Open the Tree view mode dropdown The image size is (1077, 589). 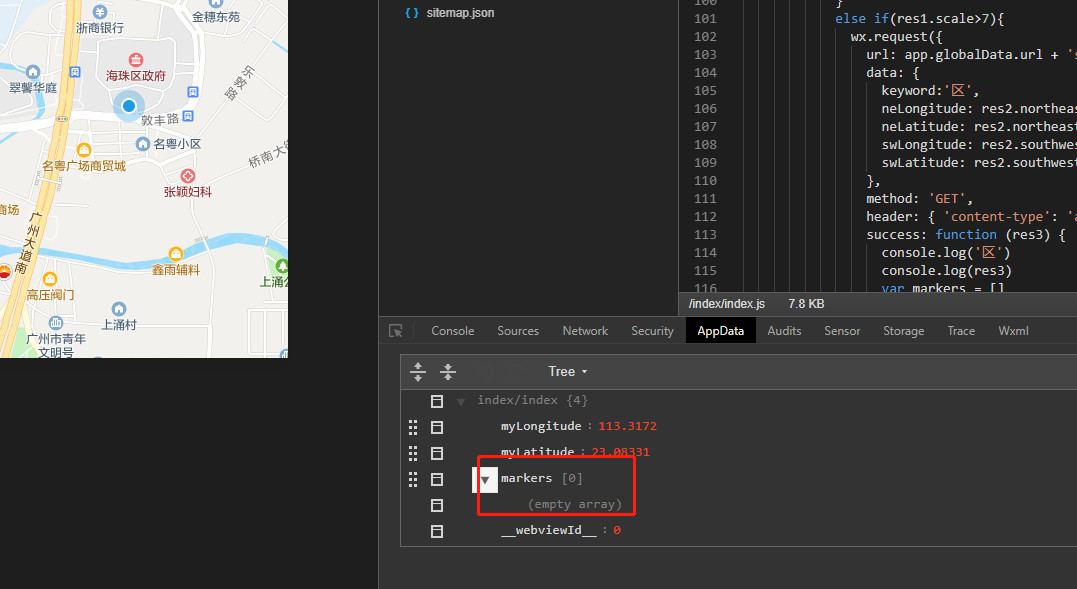(x=567, y=372)
